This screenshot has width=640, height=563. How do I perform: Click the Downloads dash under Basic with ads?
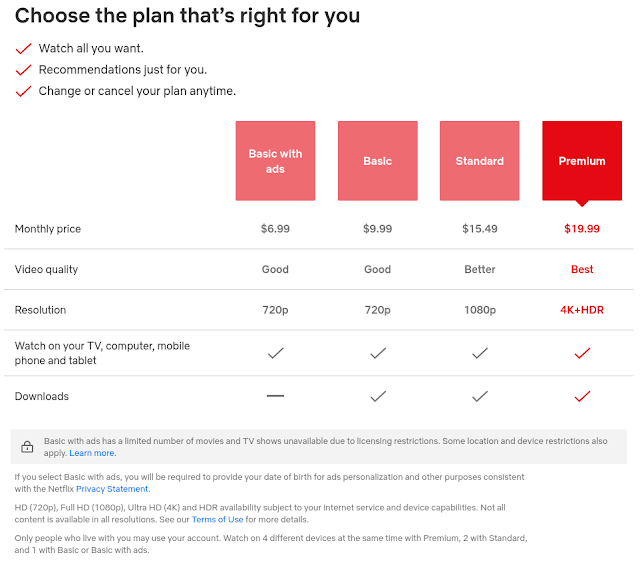click(x=275, y=396)
